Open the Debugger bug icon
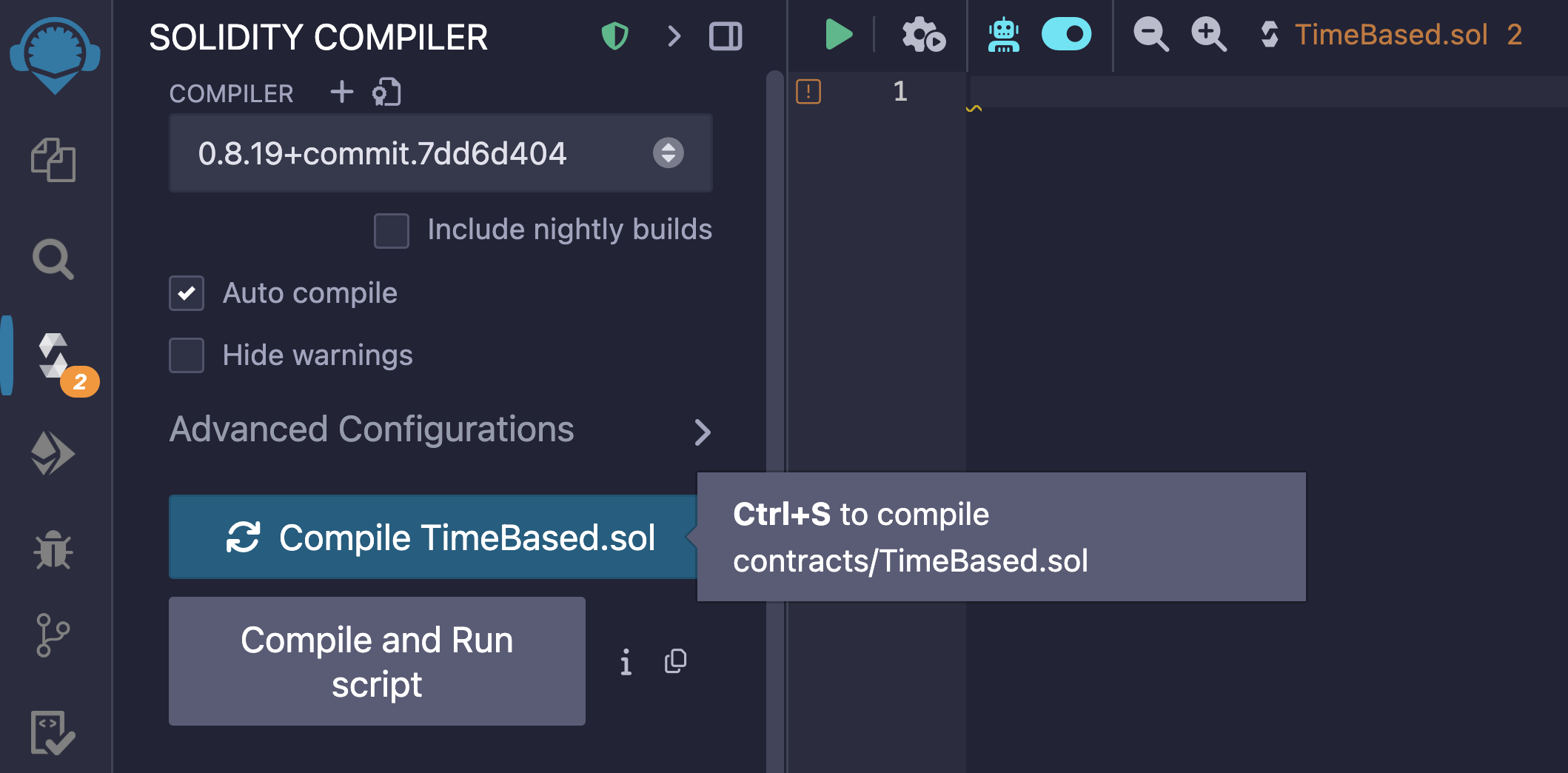 [53, 551]
